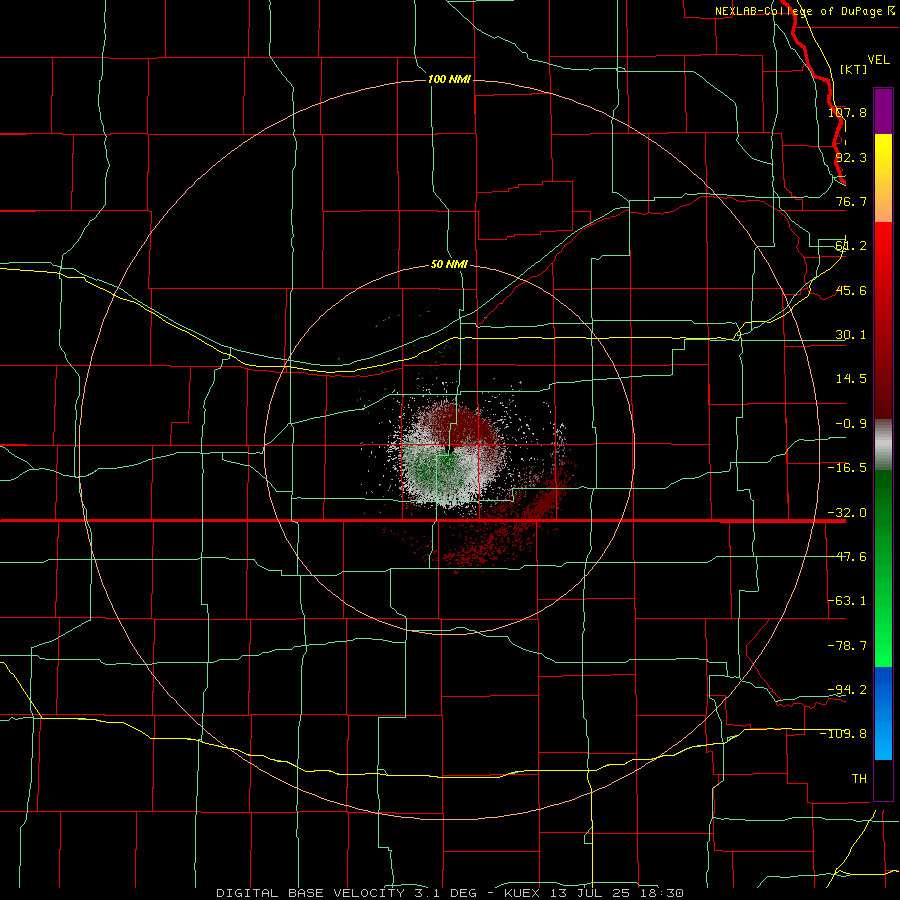Pick the purple segment of velocity color bar
This screenshot has width=900, height=900.
(883, 111)
